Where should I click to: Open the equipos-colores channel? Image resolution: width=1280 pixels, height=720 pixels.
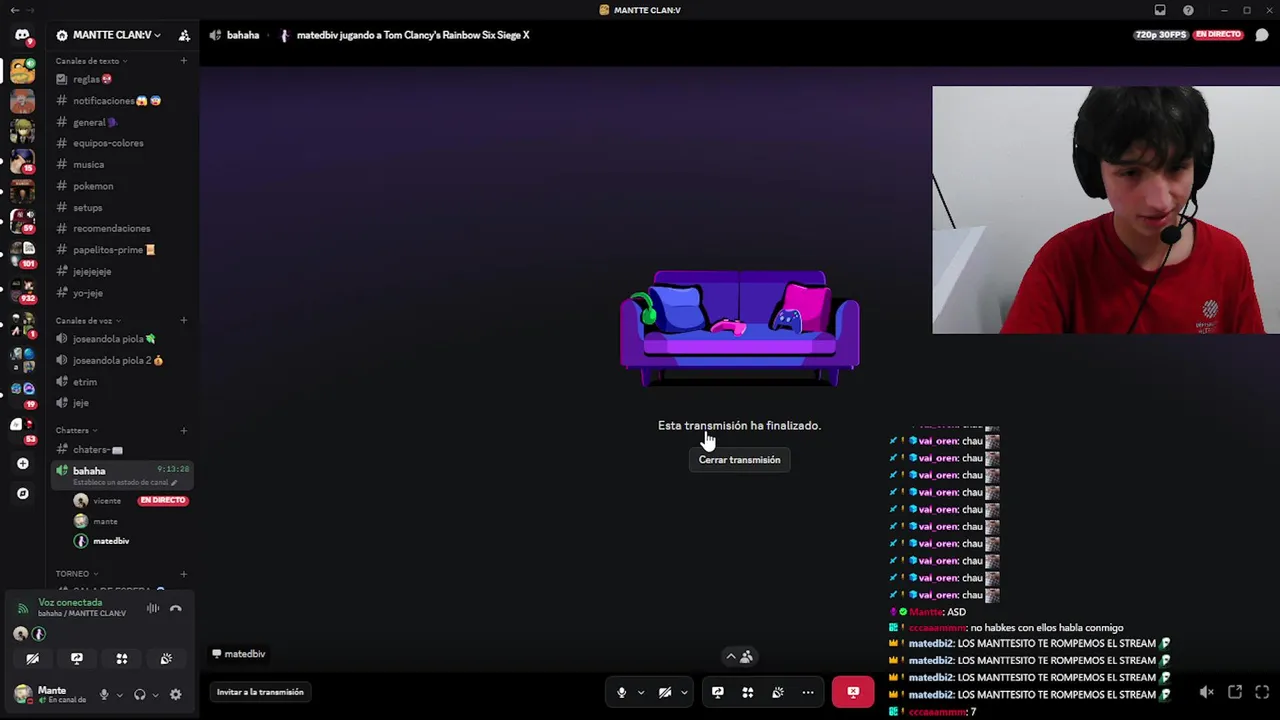point(122,143)
